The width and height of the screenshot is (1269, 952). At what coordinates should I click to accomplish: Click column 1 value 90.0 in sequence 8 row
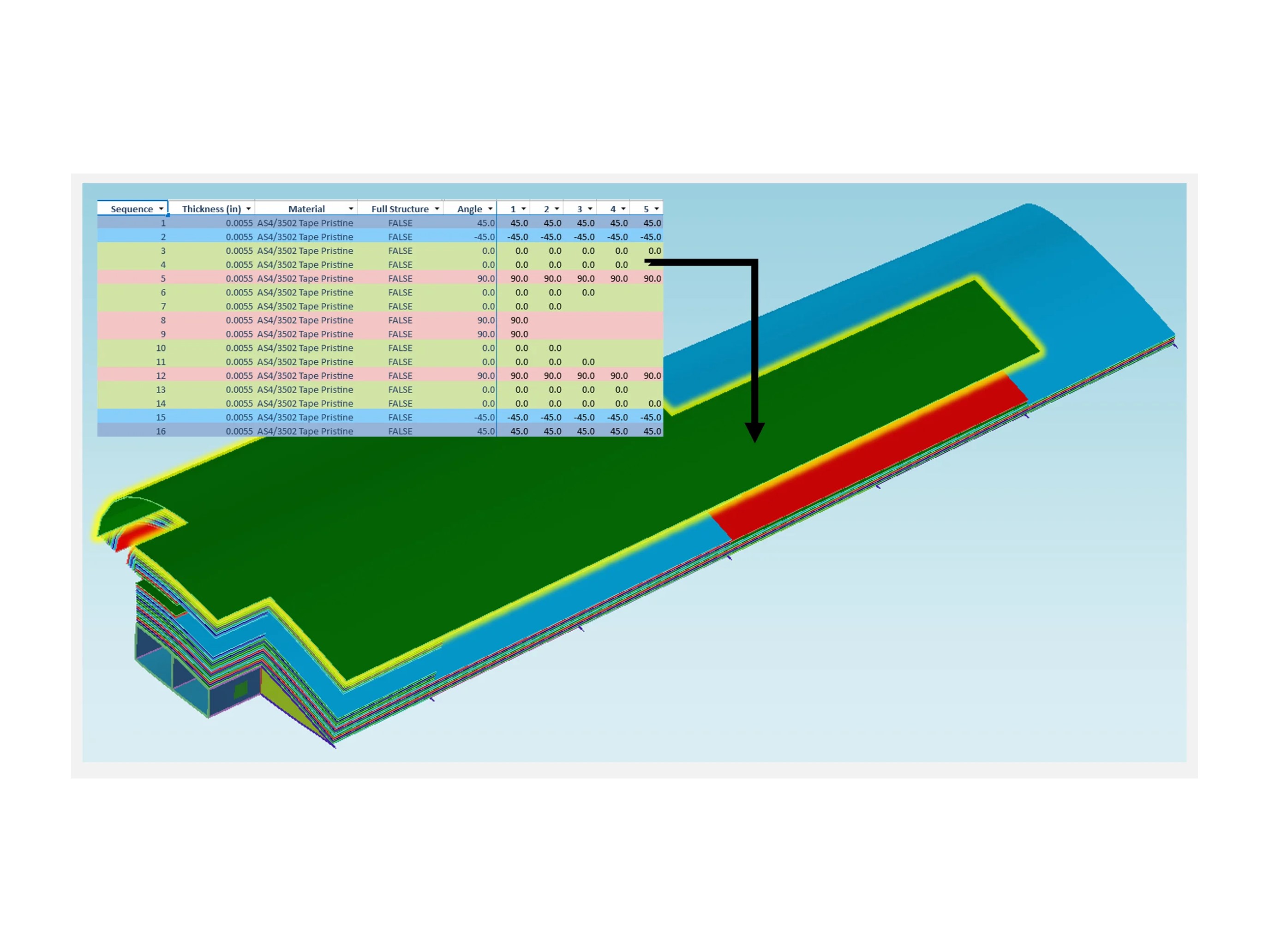click(519, 320)
